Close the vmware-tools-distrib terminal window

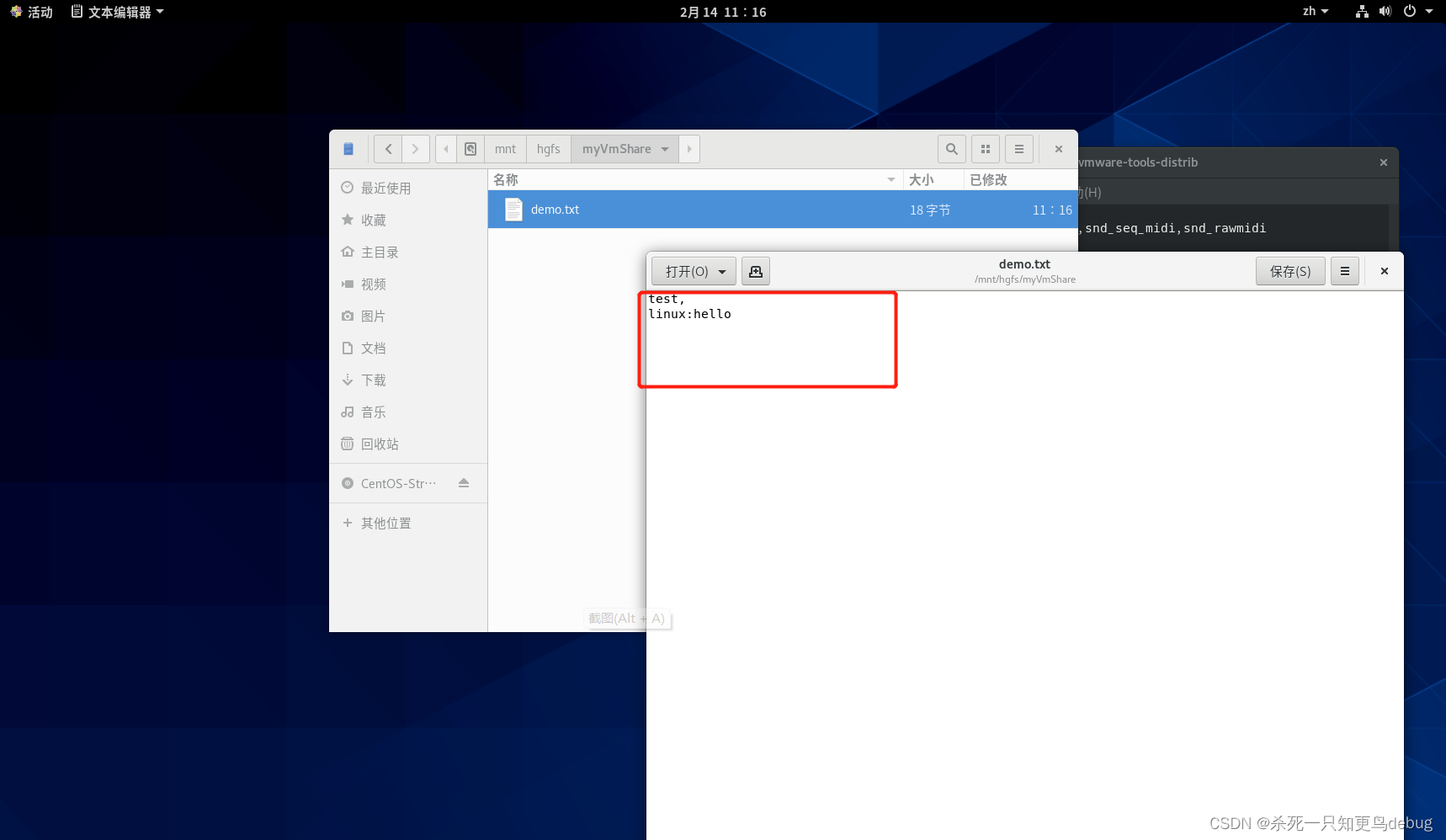click(x=1384, y=162)
